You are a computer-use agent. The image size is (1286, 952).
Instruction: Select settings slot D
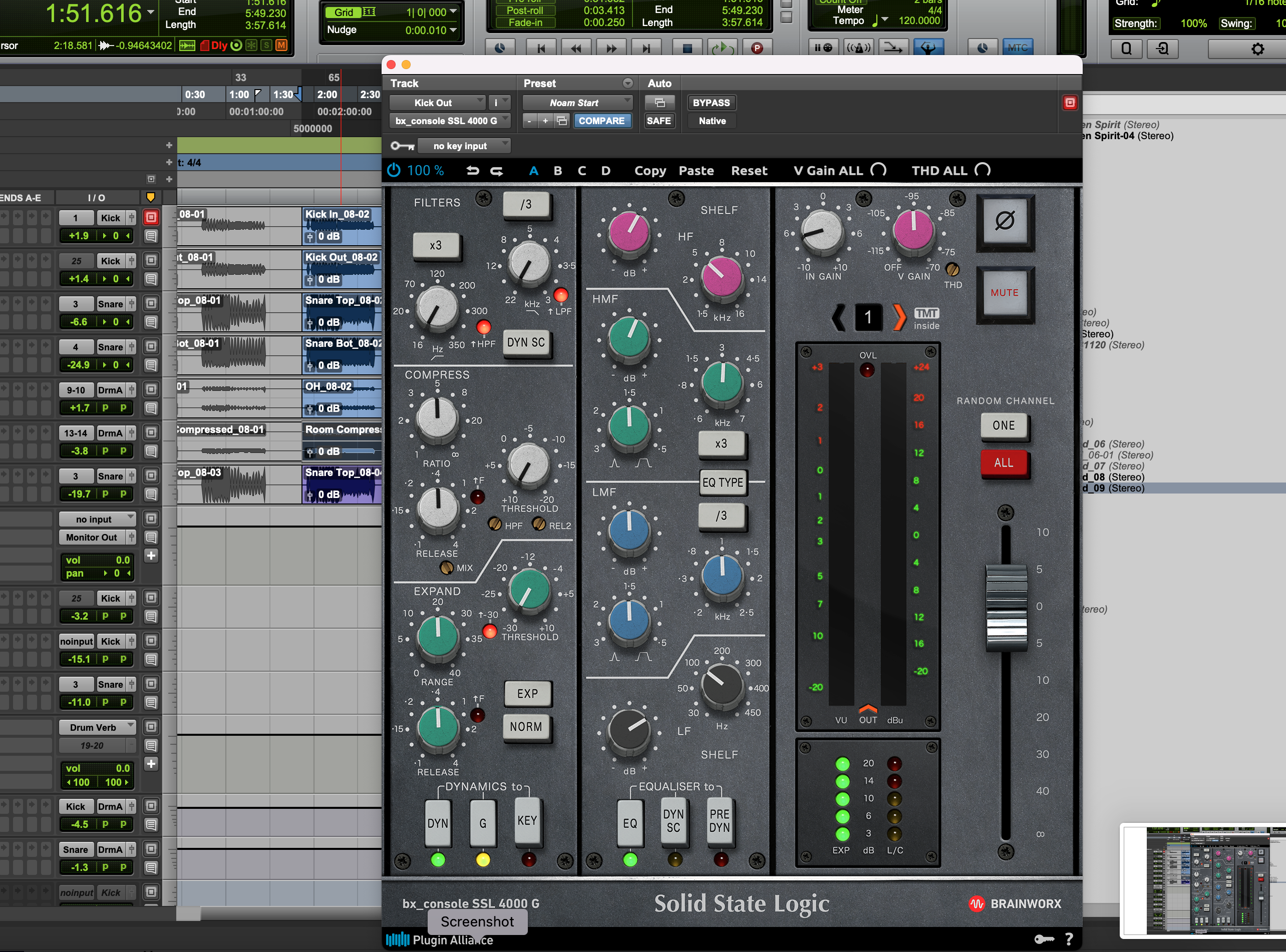606,171
